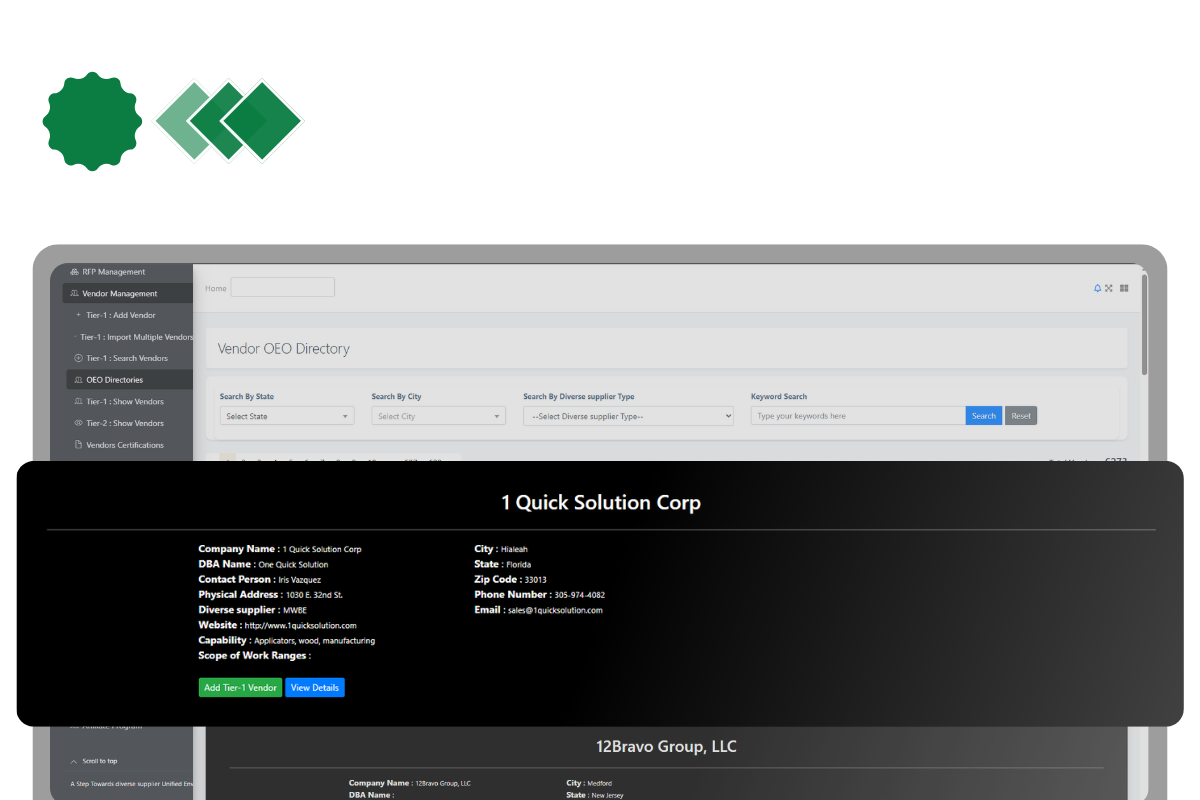Open the Select State dropdown
This screenshot has height=800, width=1200.
[x=287, y=415]
